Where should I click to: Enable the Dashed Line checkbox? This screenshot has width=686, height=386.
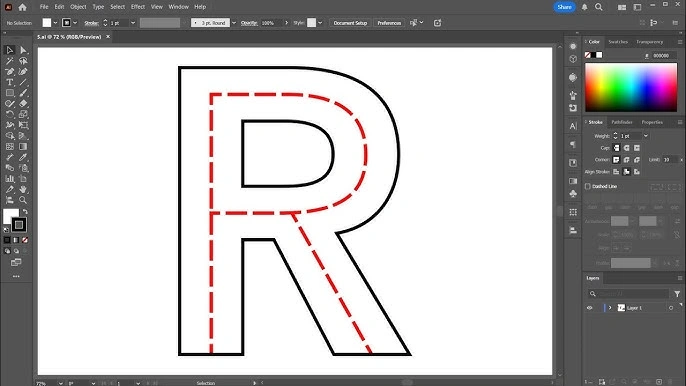[588, 186]
